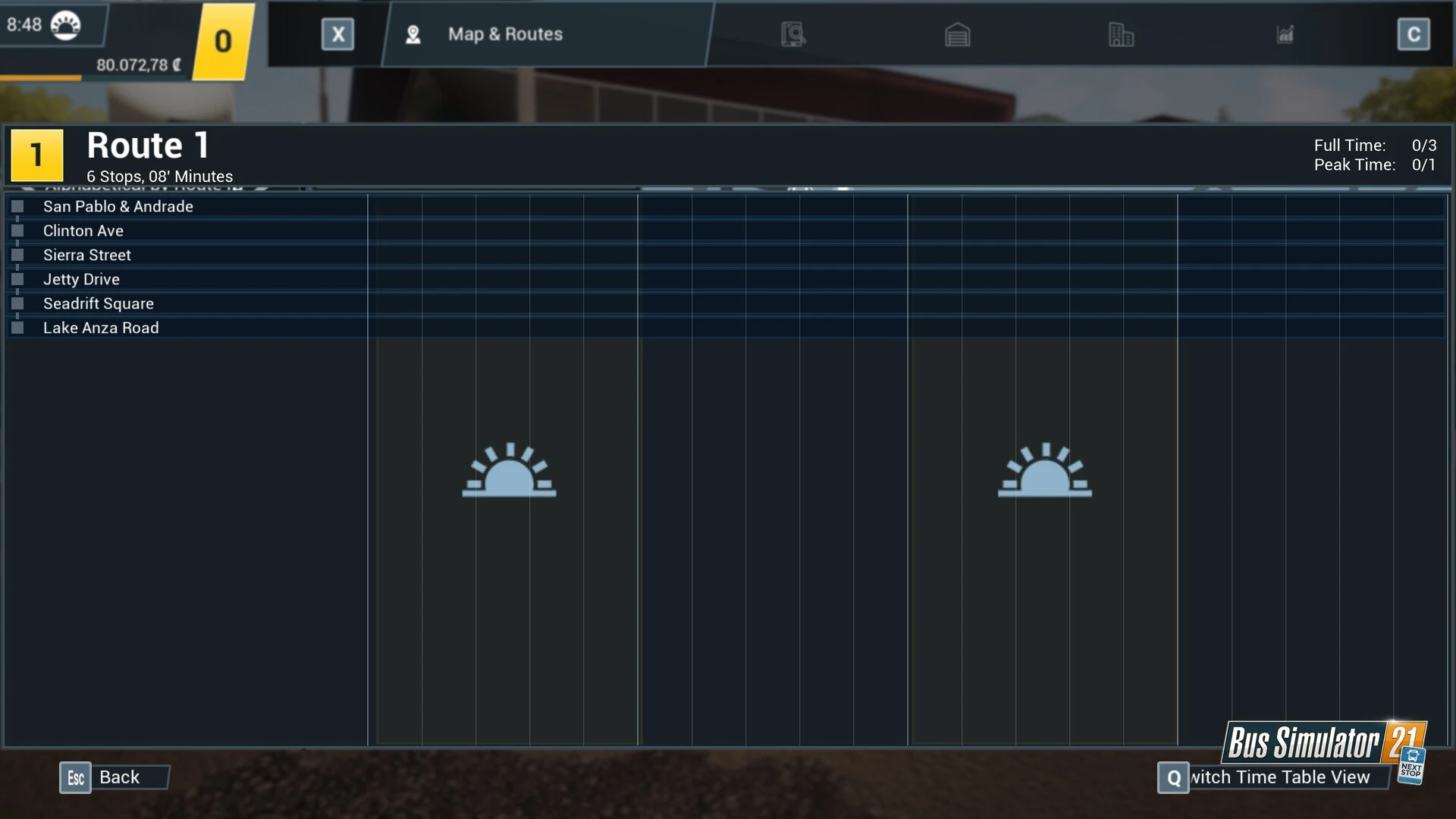This screenshot has height=819, width=1456.
Task: Click the yellow level 0 badge
Action: pyautogui.click(x=223, y=41)
